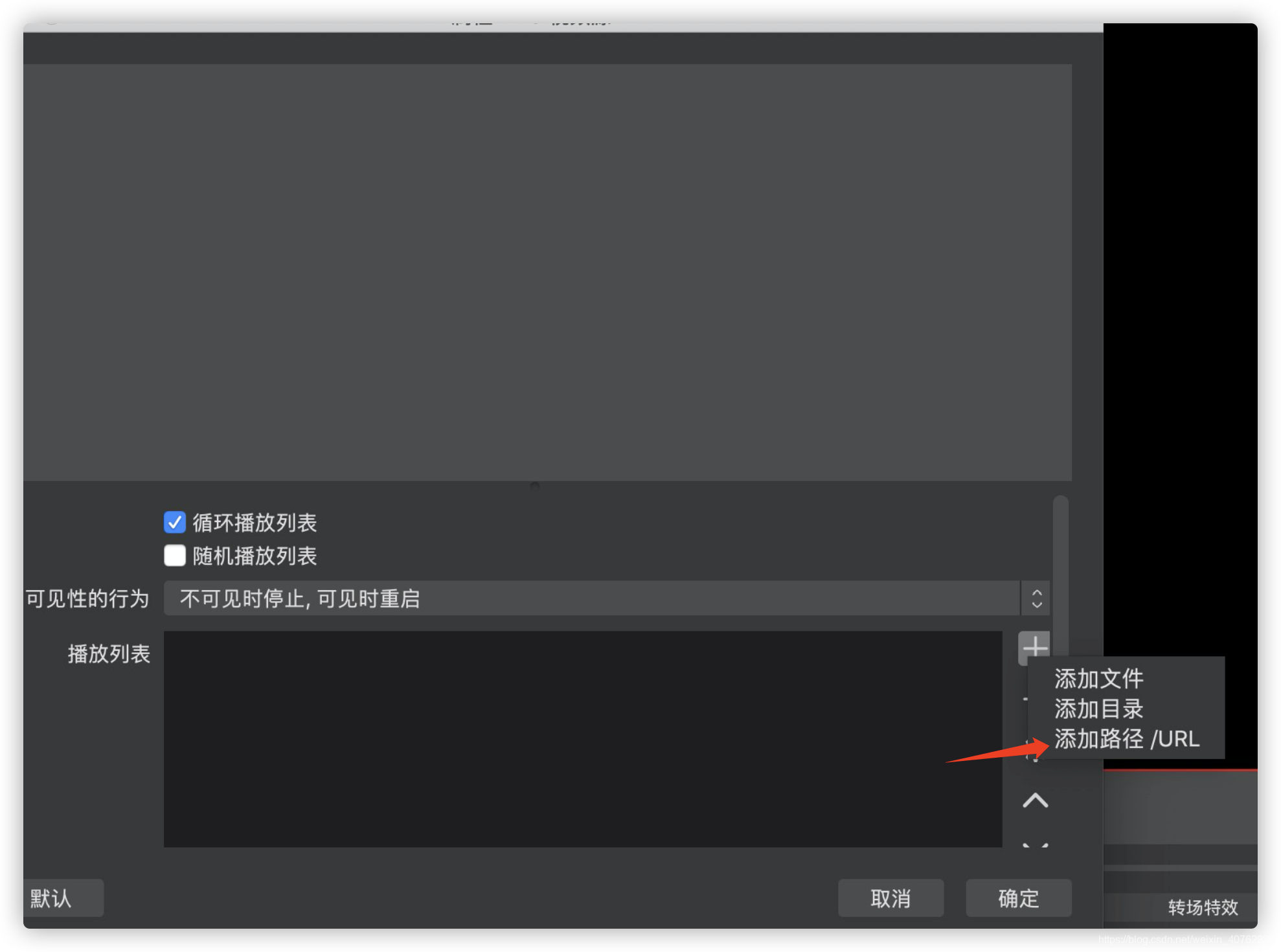
Task: Click the gray source preview area
Action: click(x=547, y=272)
